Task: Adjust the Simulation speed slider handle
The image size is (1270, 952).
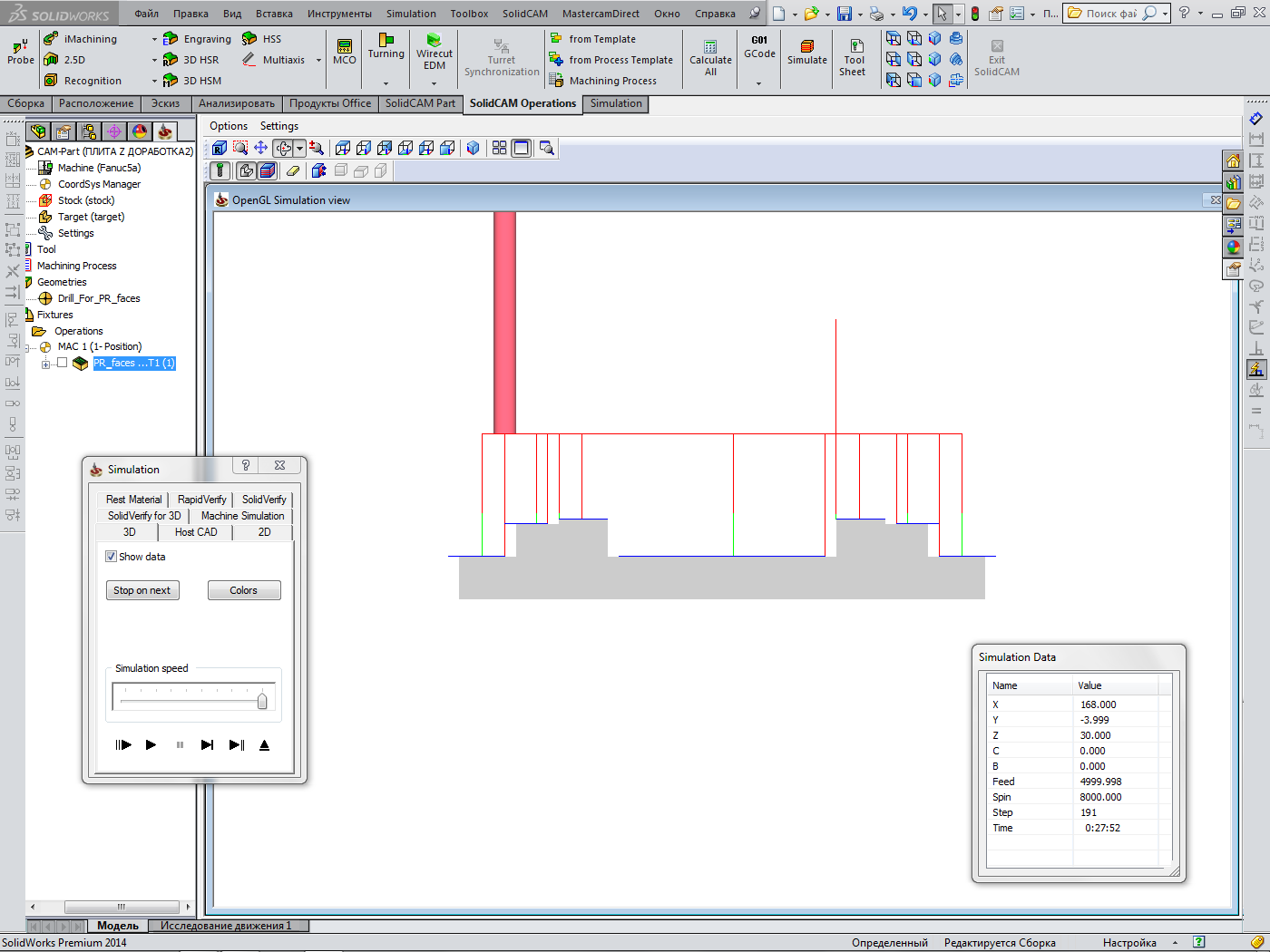Action: pos(262,700)
